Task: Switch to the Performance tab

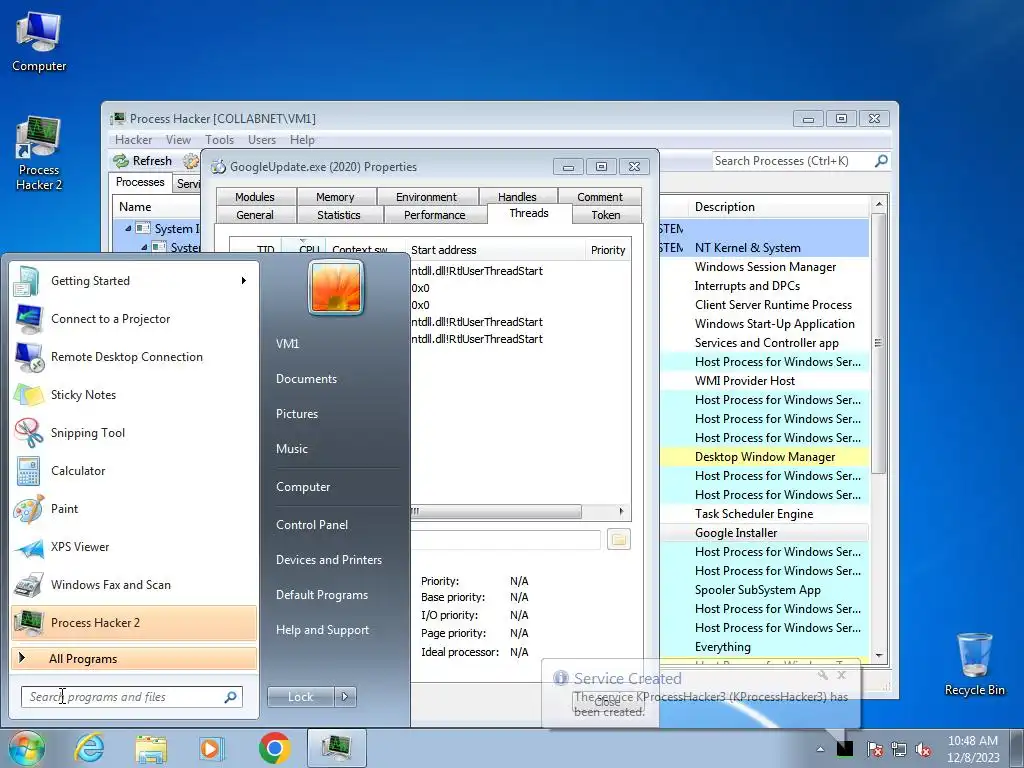Action: click(x=434, y=215)
